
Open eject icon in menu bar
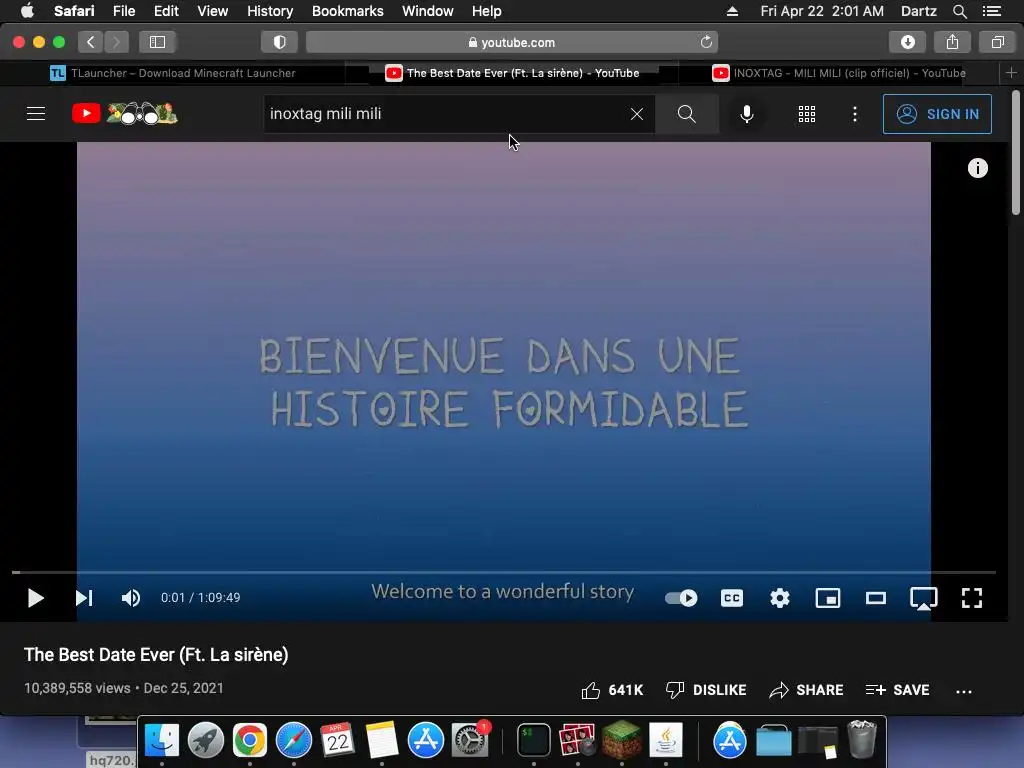pyautogui.click(x=732, y=11)
